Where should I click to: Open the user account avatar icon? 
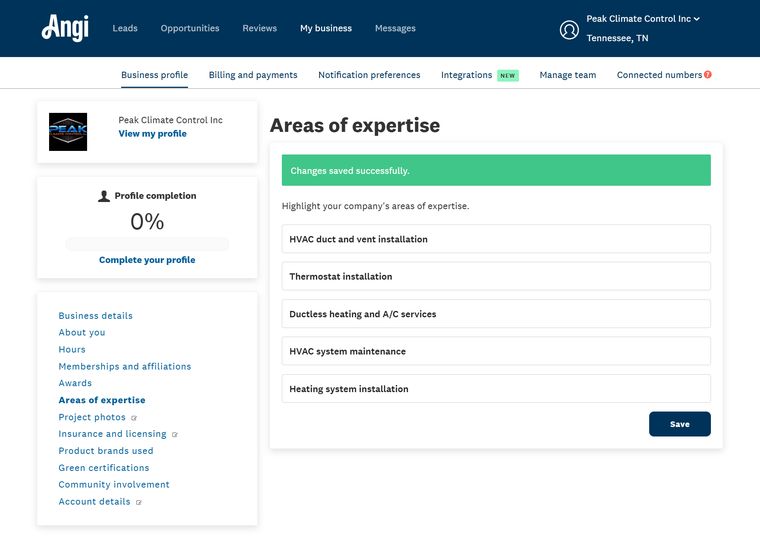(x=569, y=30)
